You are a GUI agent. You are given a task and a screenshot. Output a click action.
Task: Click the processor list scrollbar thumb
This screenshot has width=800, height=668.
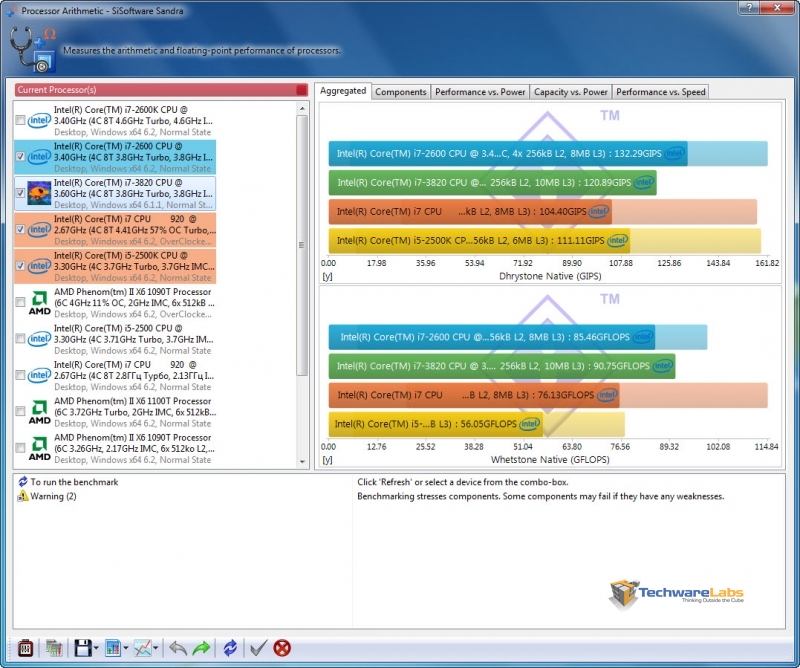tap(302, 245)
